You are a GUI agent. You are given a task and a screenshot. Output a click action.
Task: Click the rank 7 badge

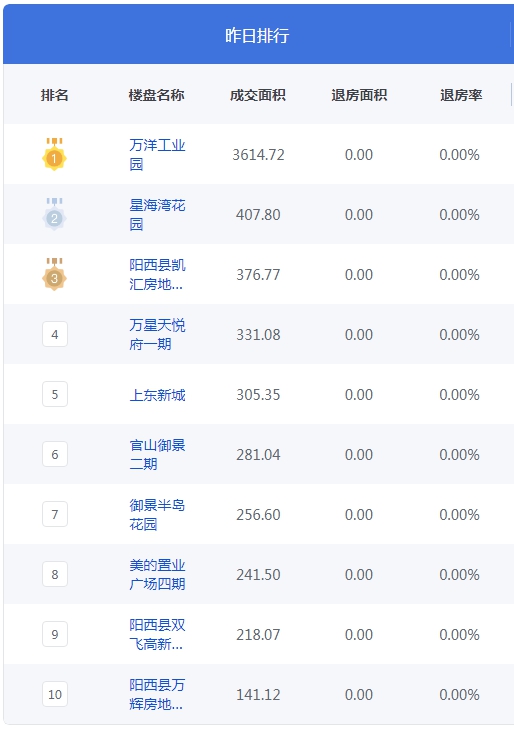(x=55, y=514)
